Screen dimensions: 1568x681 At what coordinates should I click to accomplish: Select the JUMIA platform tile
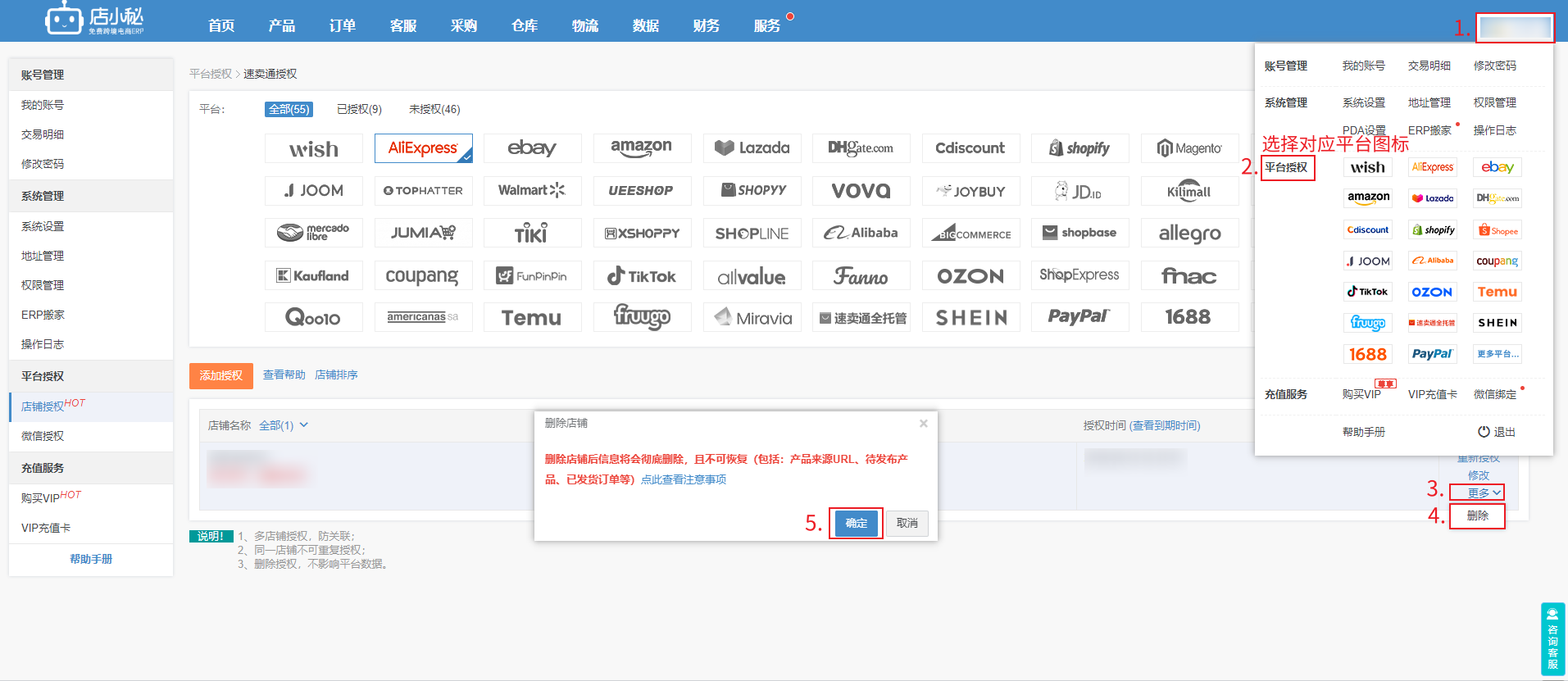(424, 233)
